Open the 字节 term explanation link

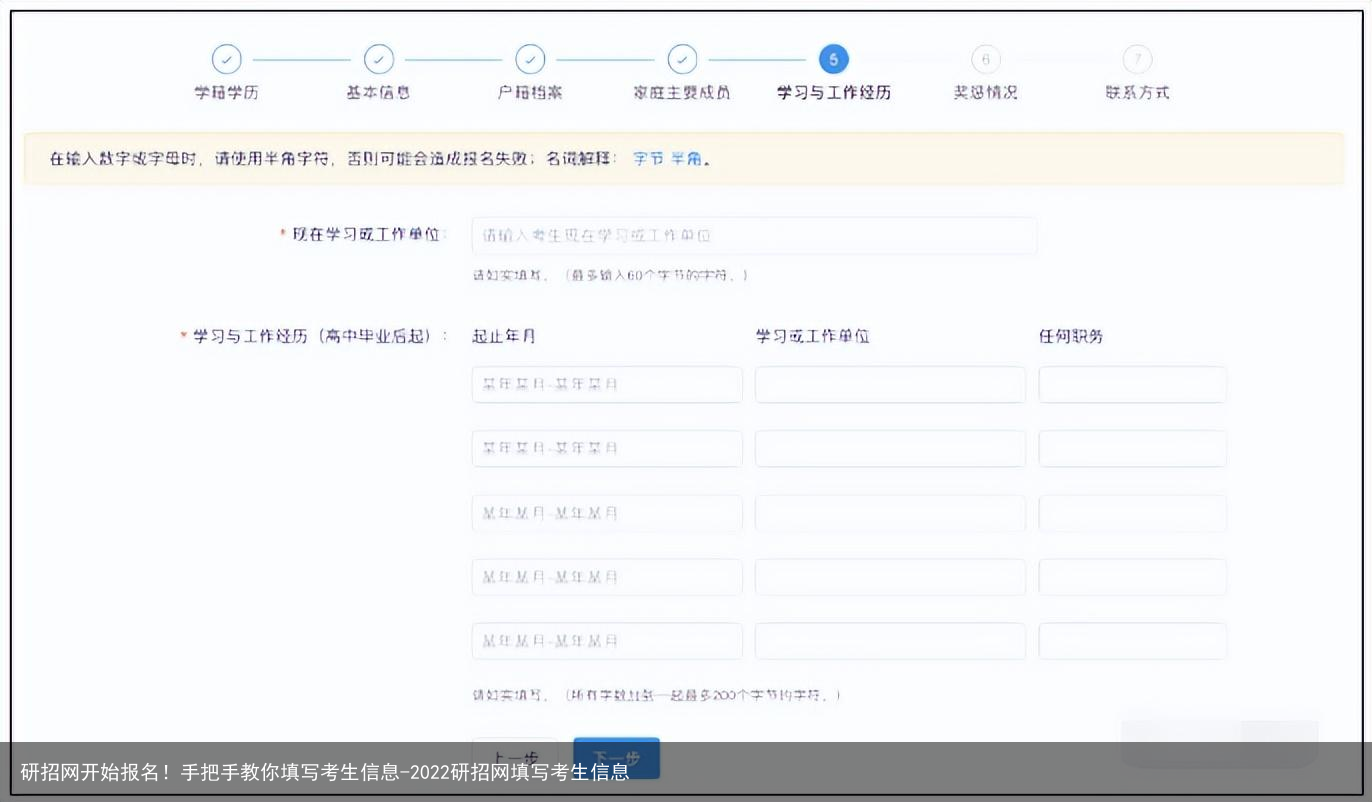[648, 158]
